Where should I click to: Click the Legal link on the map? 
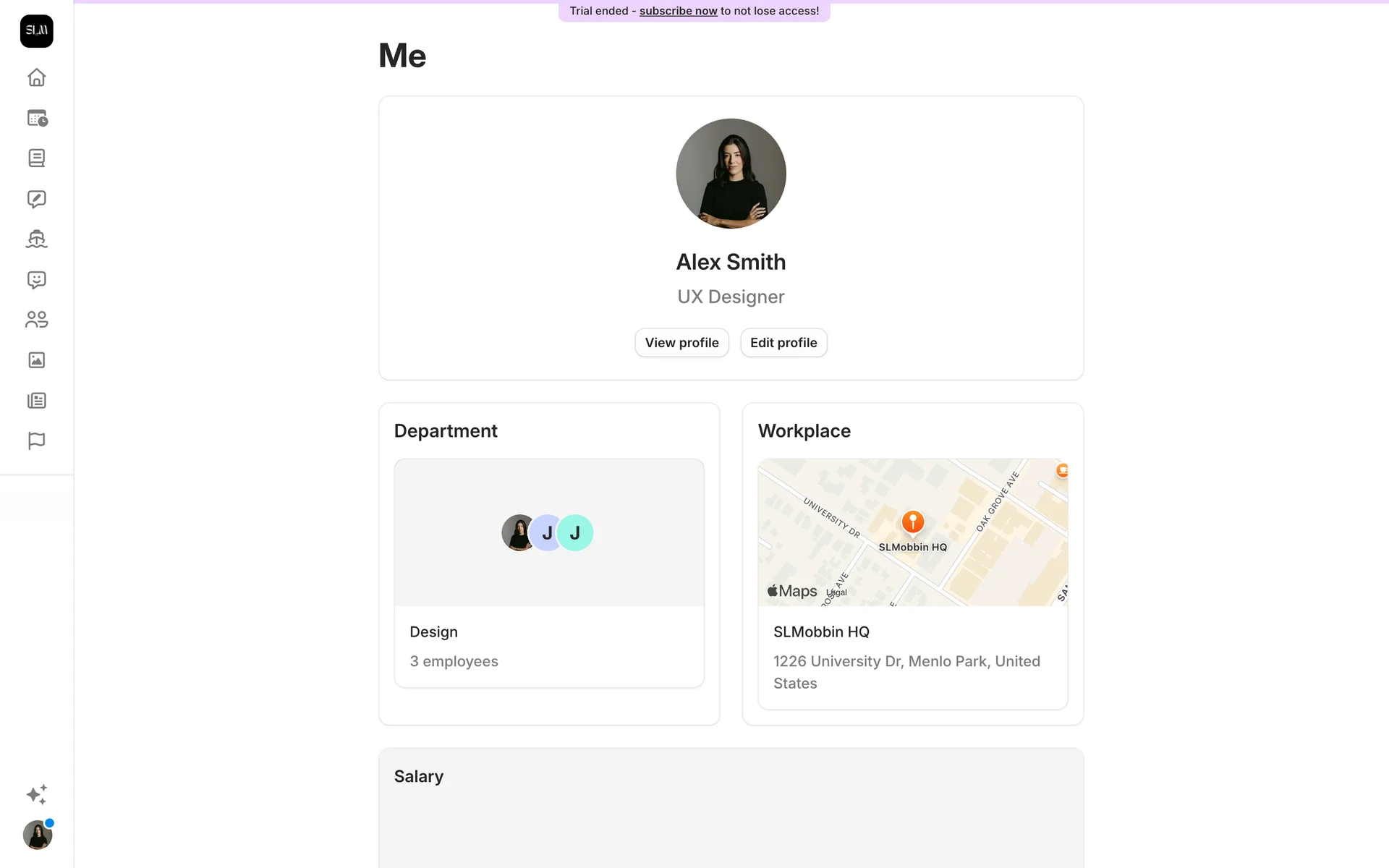point(838,592)
